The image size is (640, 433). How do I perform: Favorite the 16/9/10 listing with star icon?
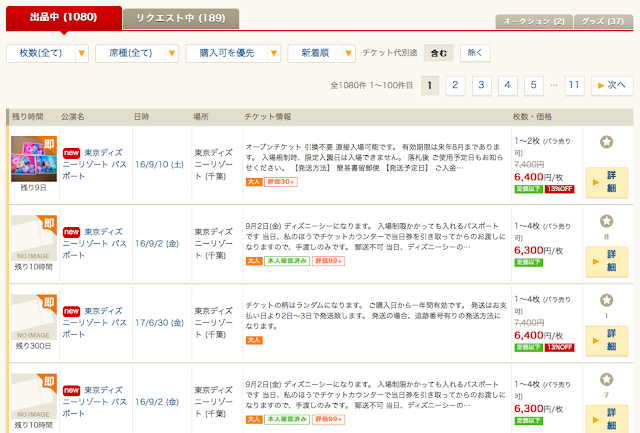click(x=606, y=142)
